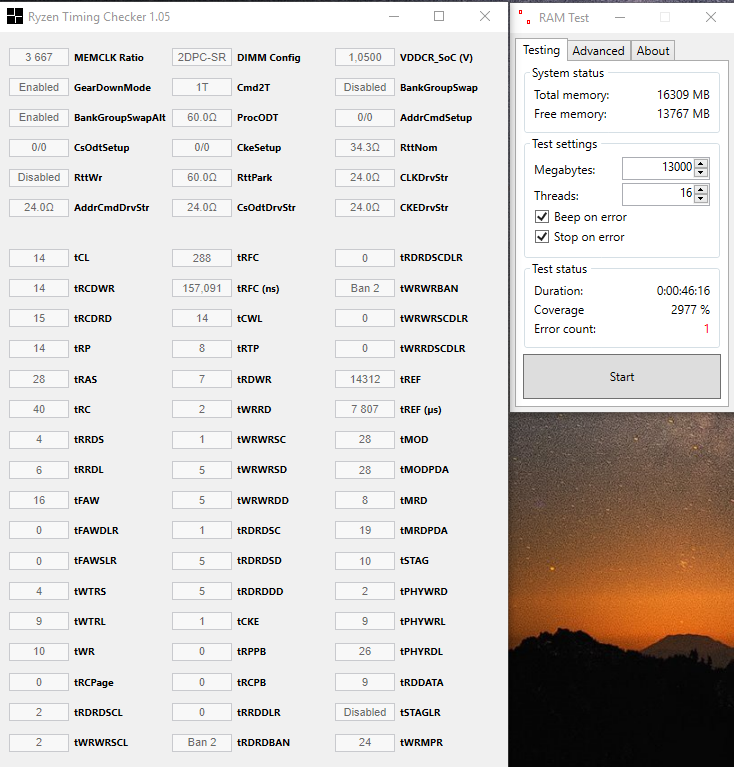Click the tRFC (ns) value 157,091
The height and width of the screenshot is (767, 734).
(202, 288)
